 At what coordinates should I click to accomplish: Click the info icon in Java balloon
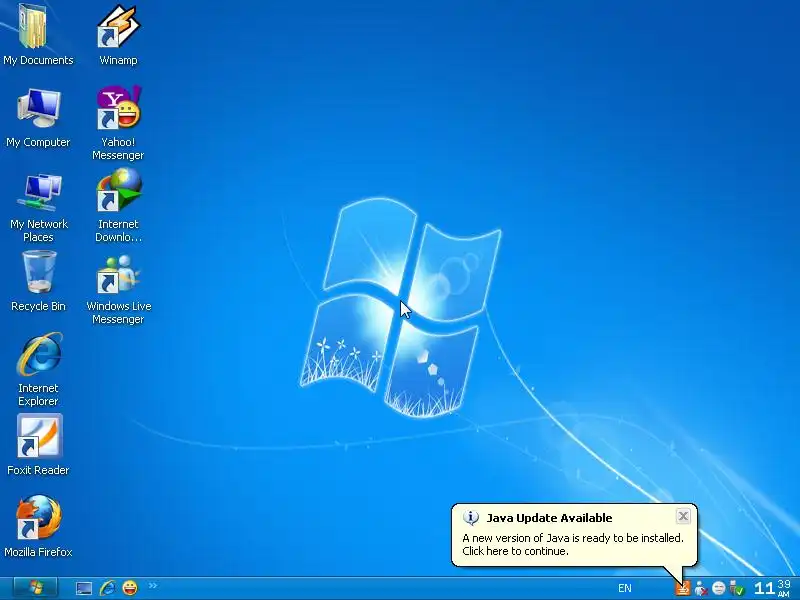tap(470, 518)
